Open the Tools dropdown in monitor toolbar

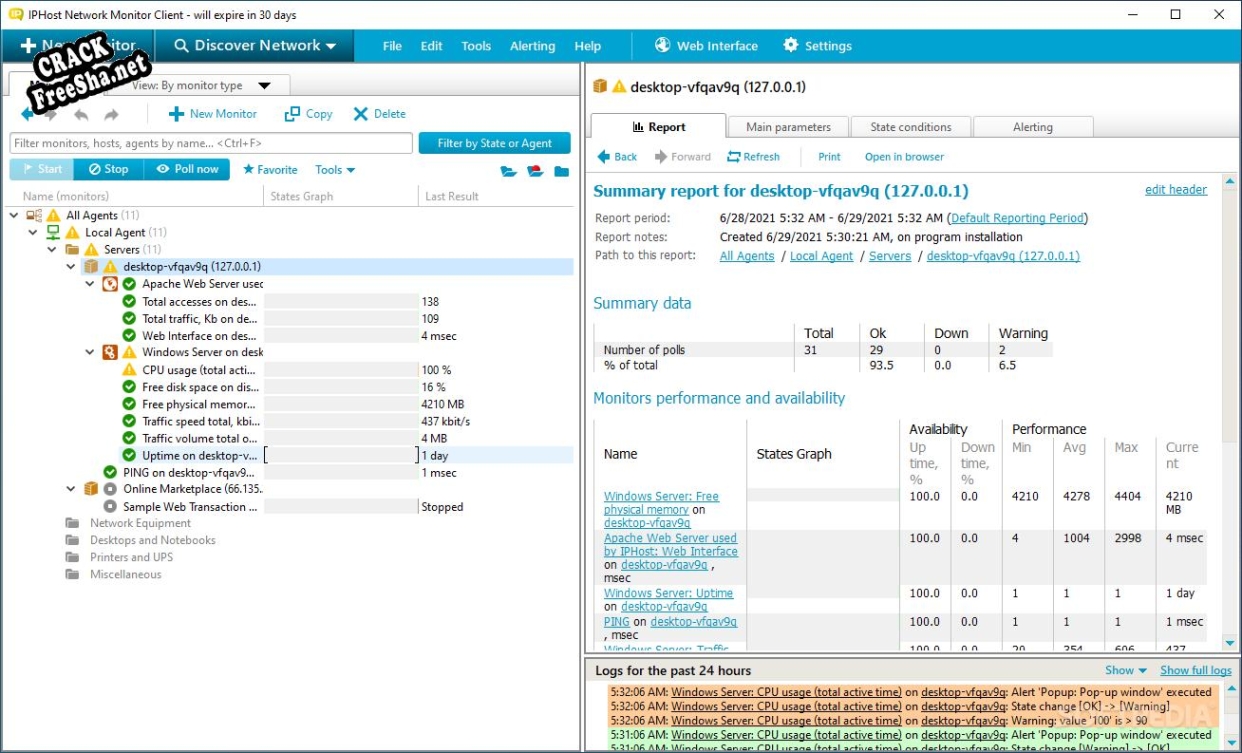click(x=335, y=170)
